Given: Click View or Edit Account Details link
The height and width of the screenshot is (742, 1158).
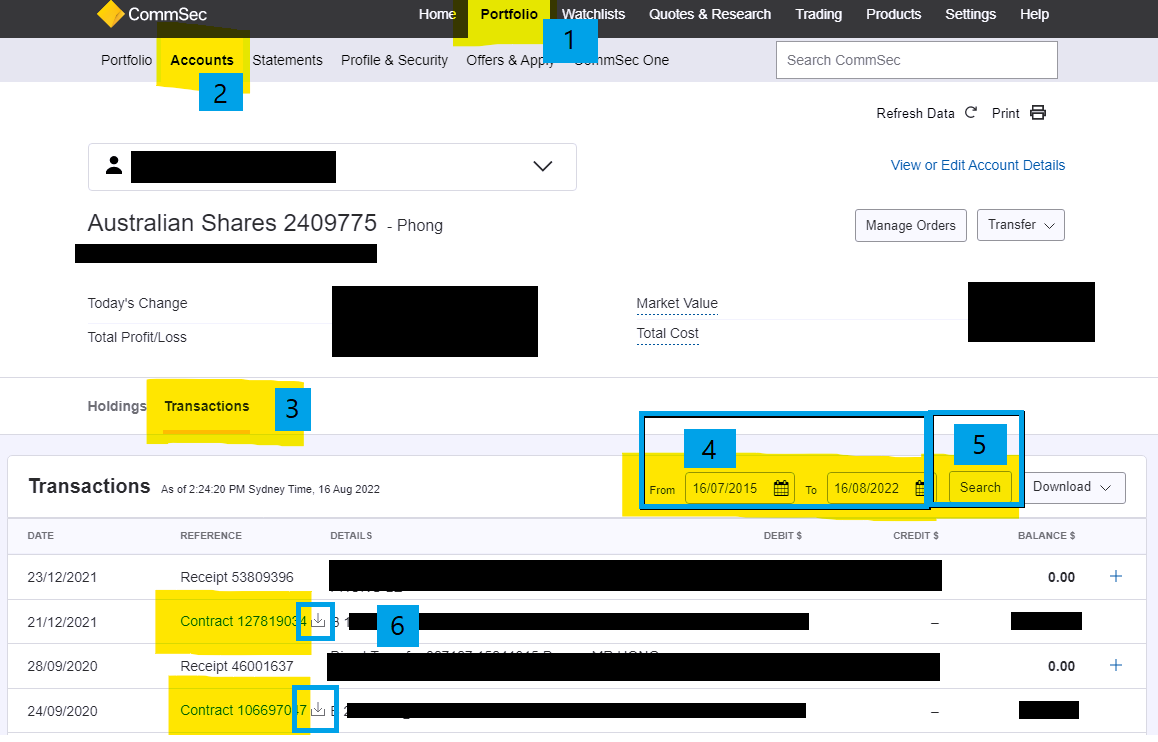Looking at the screenshot, I should point(978,165).
